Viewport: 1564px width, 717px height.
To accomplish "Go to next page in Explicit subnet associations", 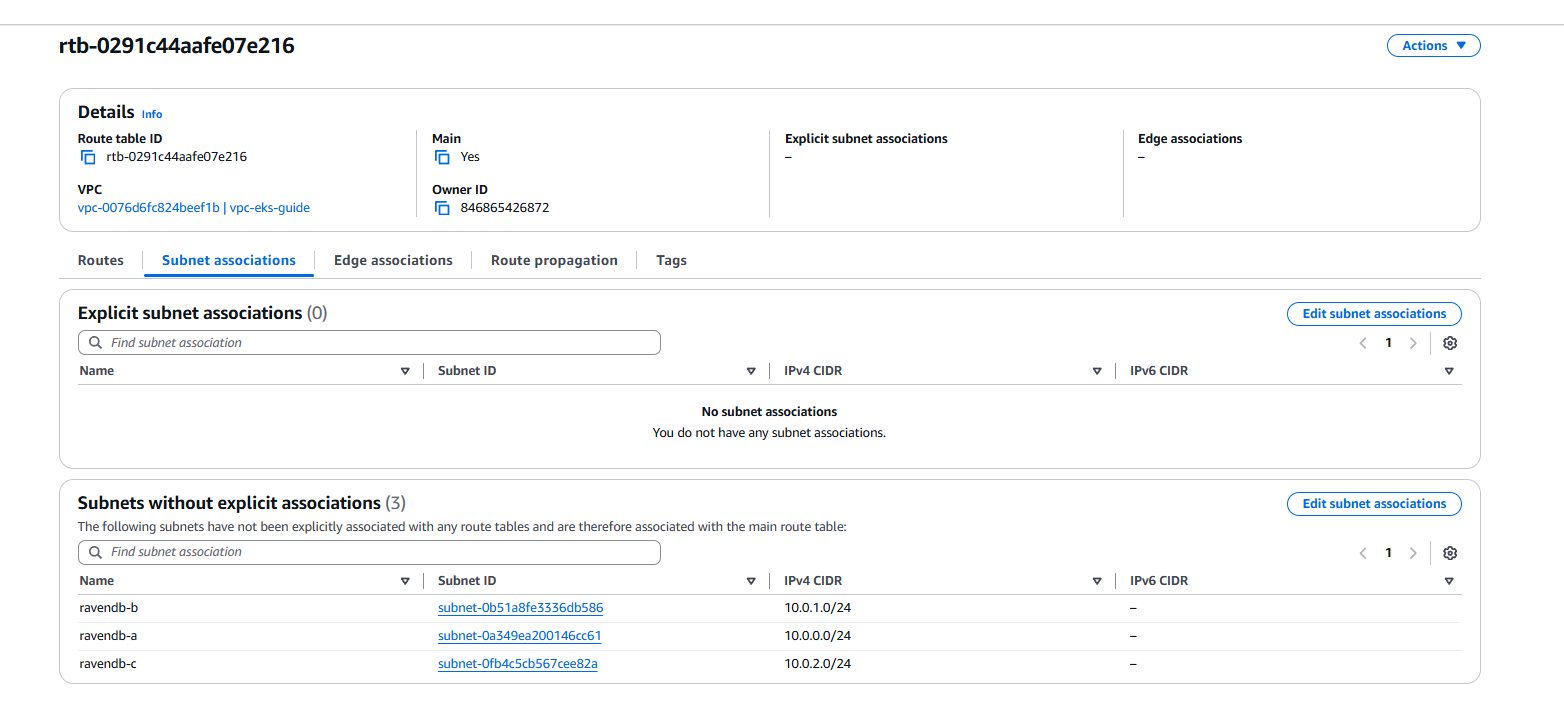I will pos(1413,343).
